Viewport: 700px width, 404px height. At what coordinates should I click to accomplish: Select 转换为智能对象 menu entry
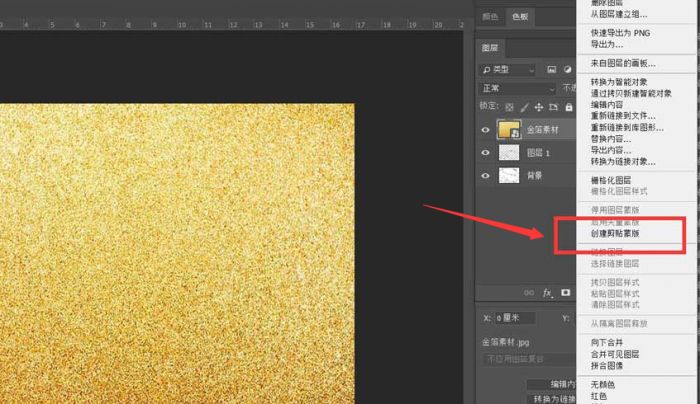[x=622, y=82]
